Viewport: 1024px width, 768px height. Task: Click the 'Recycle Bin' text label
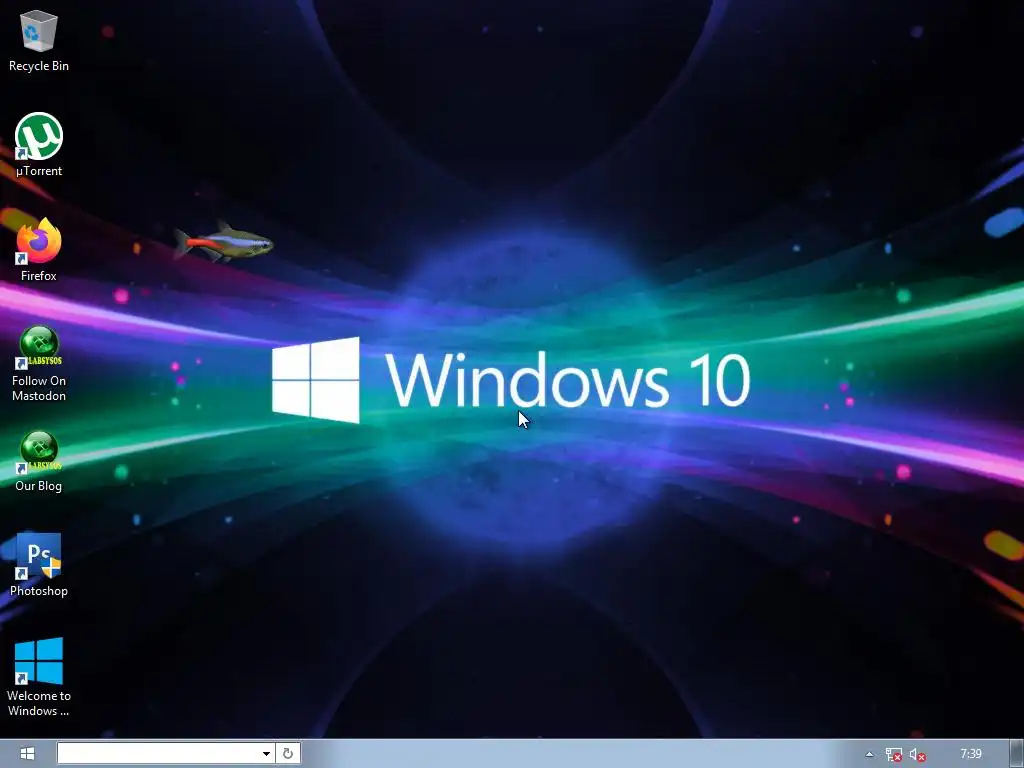pyautogui.click(x=39, y=66)
